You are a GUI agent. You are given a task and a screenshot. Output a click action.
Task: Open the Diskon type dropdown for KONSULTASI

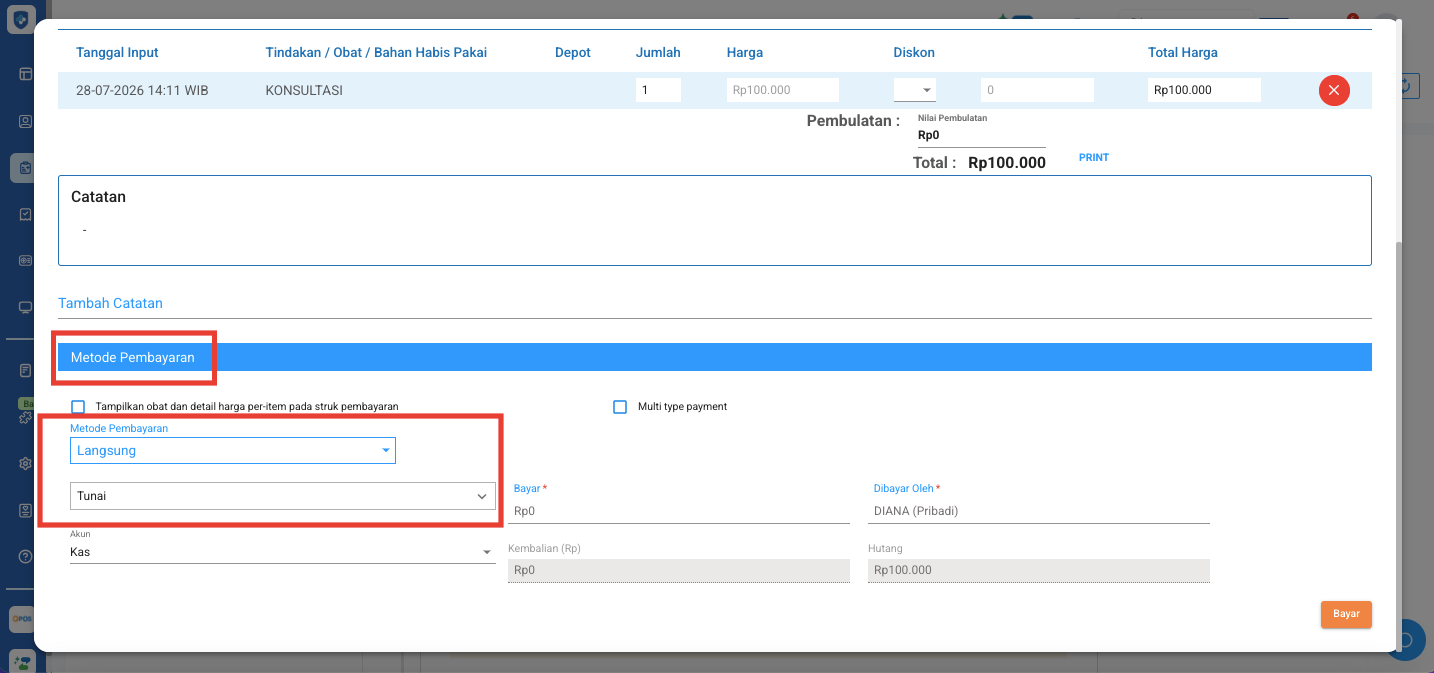point(915,90)
